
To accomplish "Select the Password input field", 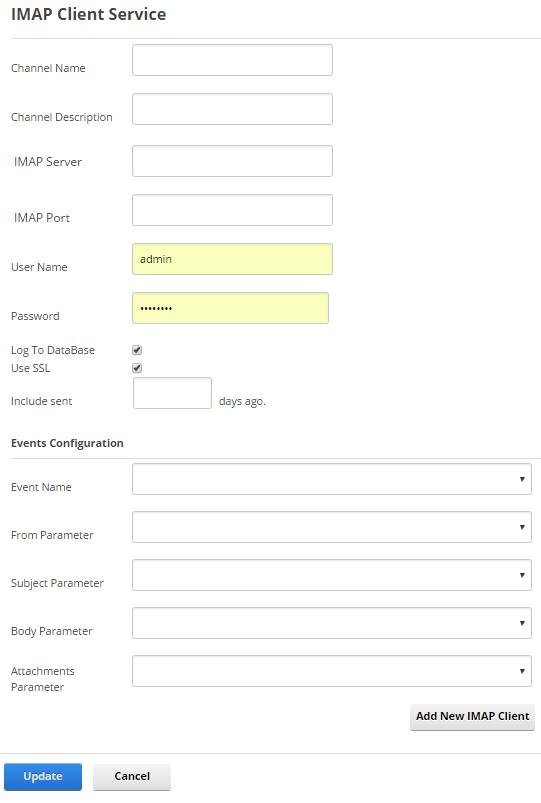I will point(230,308).
